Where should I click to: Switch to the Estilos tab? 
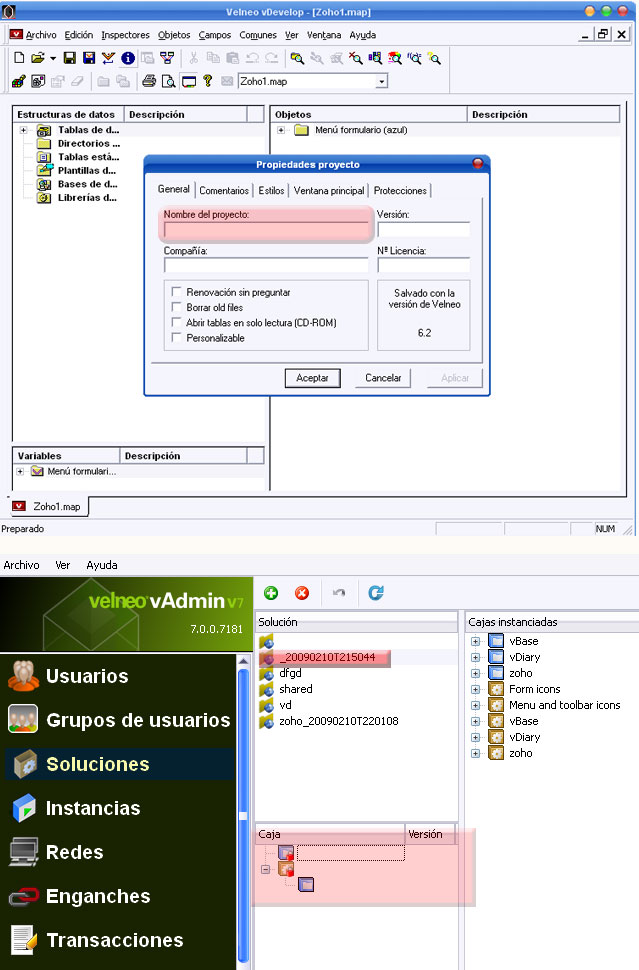(272, 191)
